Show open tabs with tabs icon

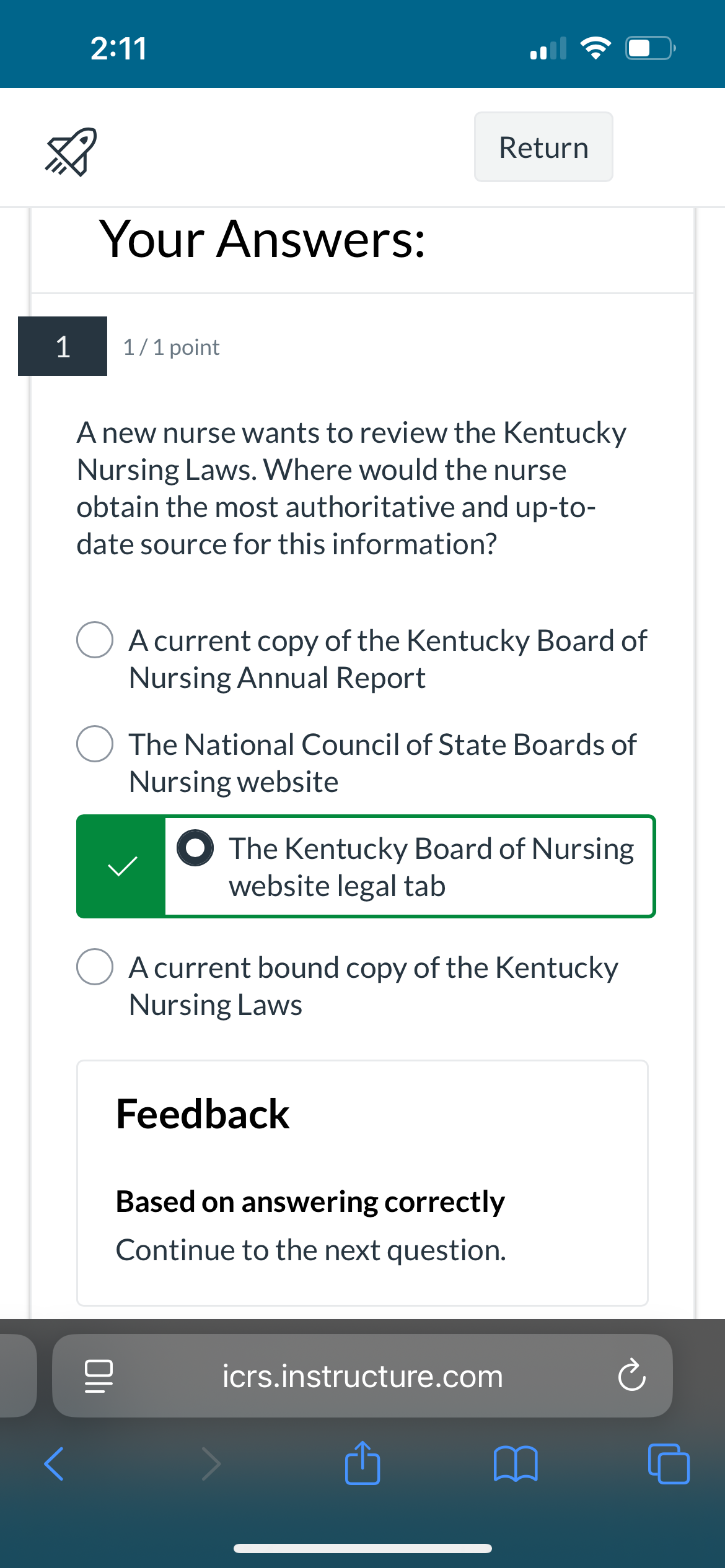pos(669,1463)
